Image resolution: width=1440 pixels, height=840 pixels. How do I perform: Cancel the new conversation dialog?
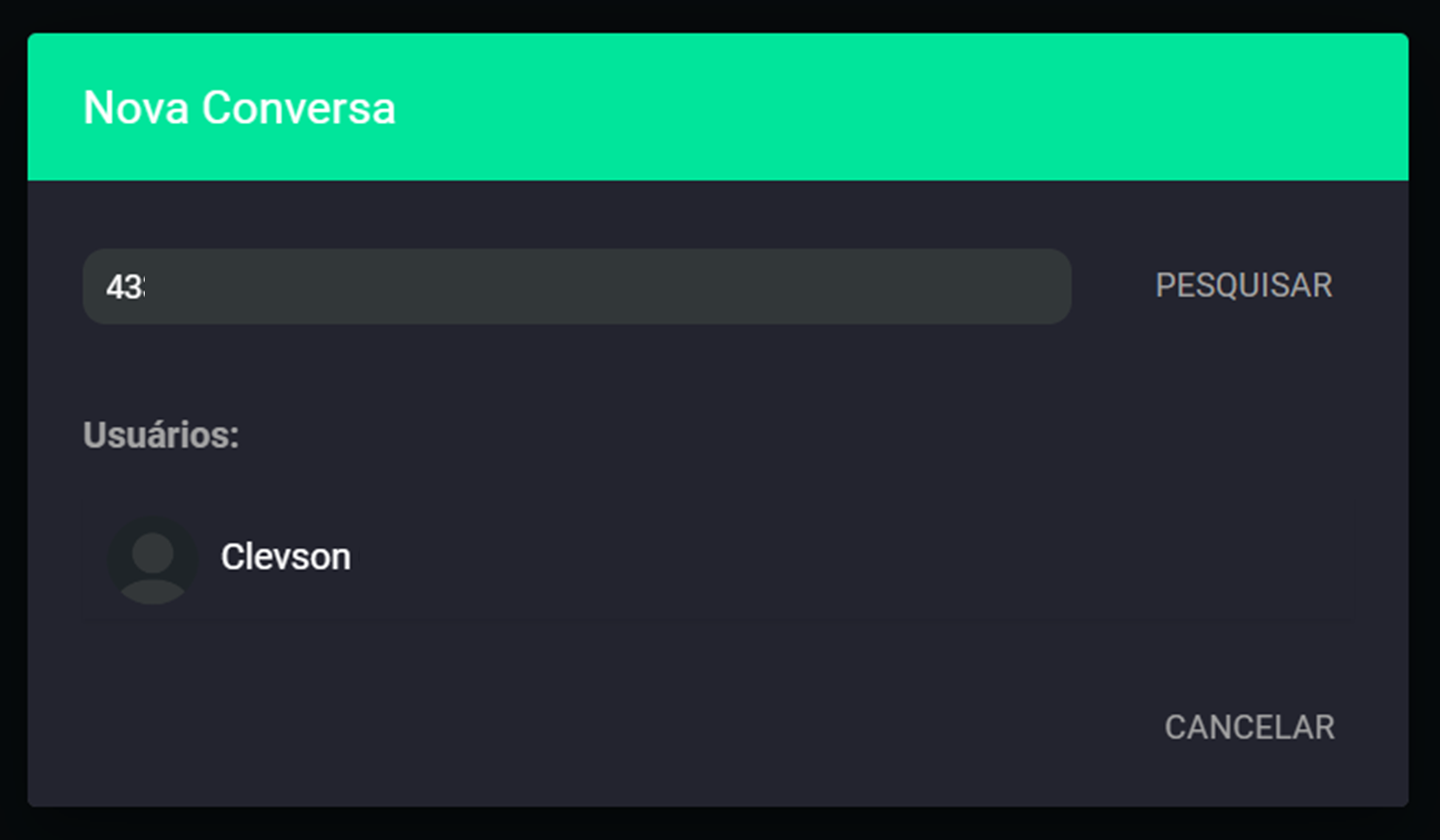pos(1249,728)
